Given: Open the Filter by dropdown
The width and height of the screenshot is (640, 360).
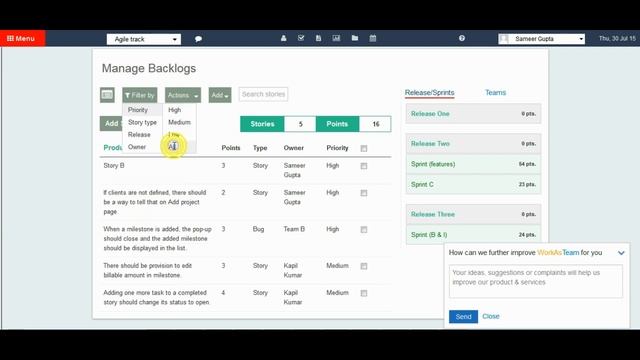Looking at the screenshot, I should tap(140, 95).
